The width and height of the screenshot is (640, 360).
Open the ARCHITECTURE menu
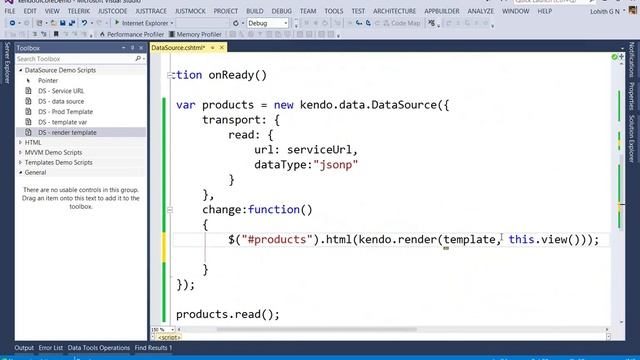pos(394,11)
